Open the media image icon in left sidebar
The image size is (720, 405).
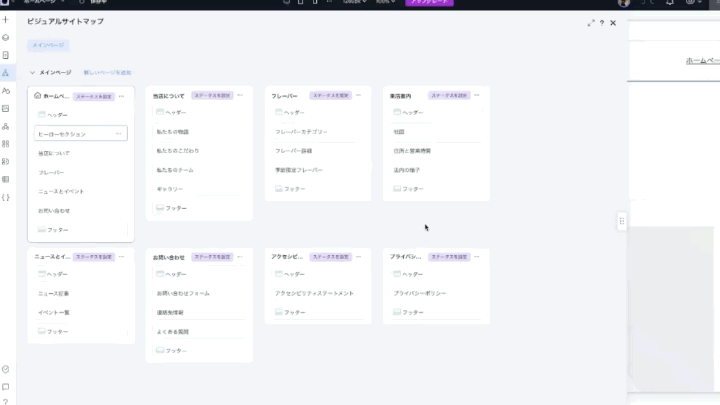[6, 108]
